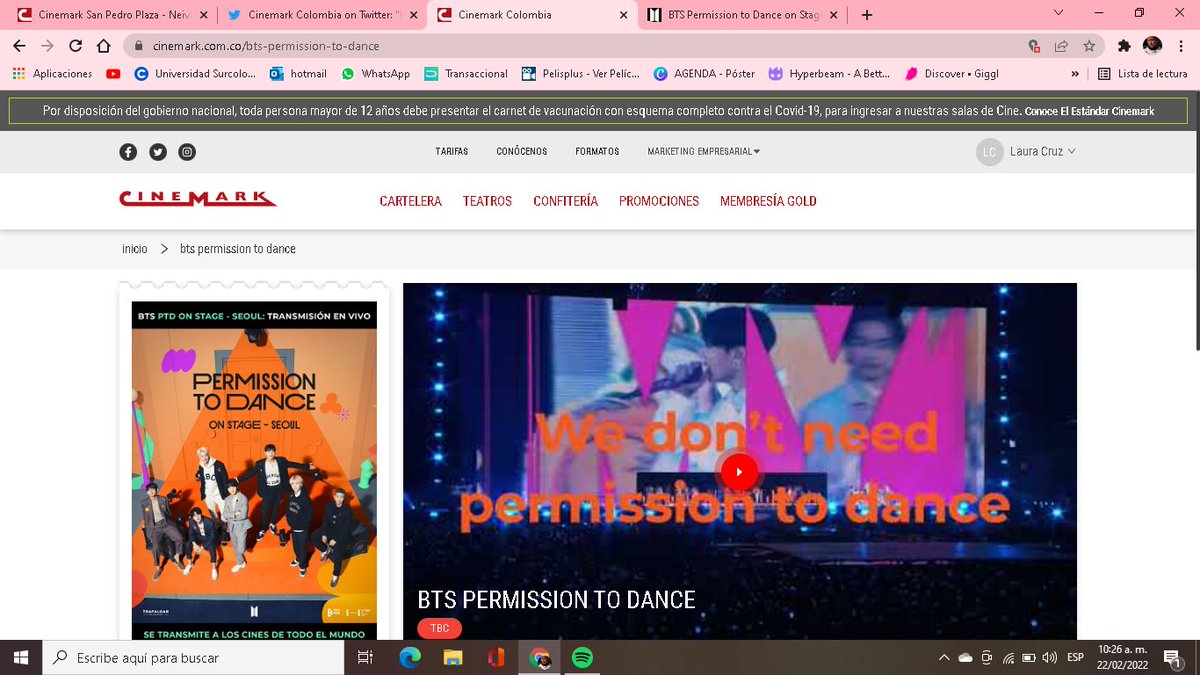
Task: Click the Cinemark logo
Action: 197,199
